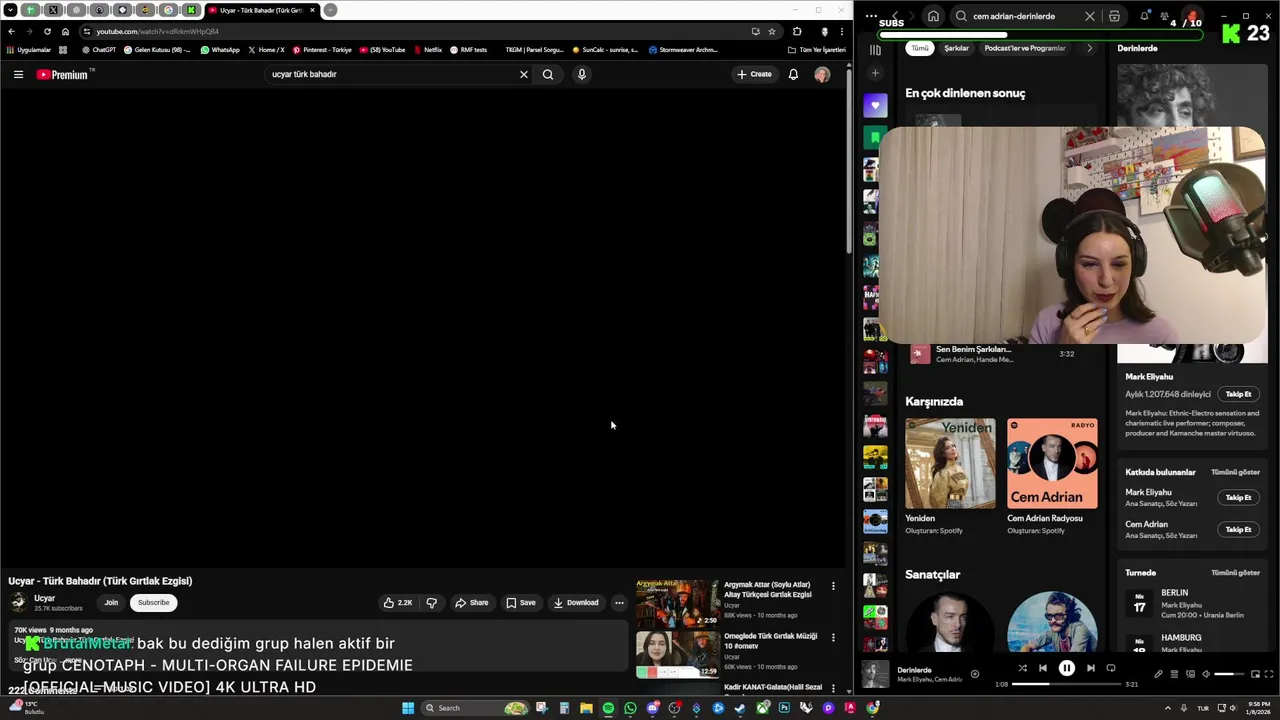Screen dimensions: 1280x720
Task: Open the YouTube Create dropdown
Action: click(x=754, y=74)
